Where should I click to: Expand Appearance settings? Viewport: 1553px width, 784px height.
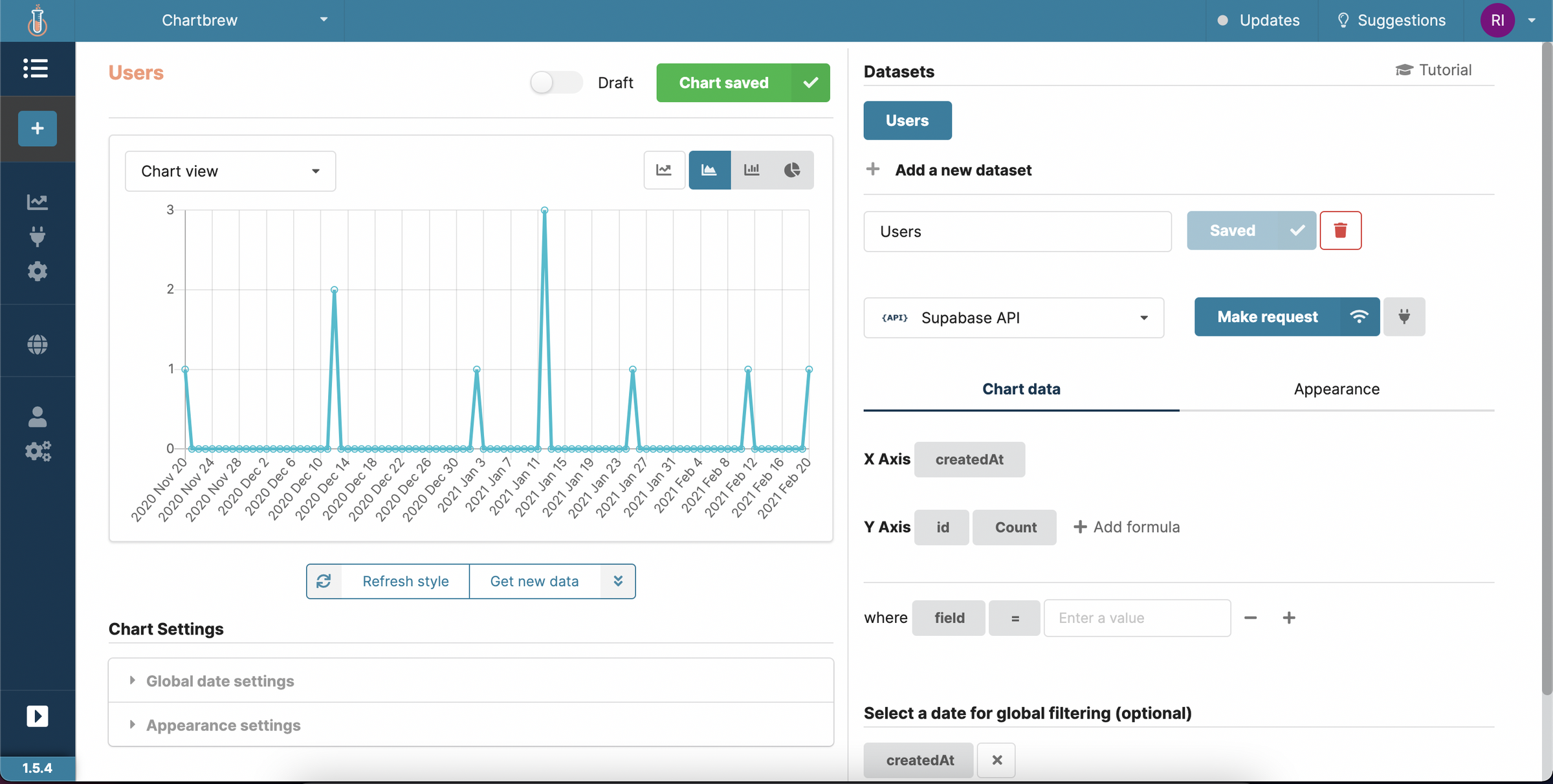pos(223,725)
